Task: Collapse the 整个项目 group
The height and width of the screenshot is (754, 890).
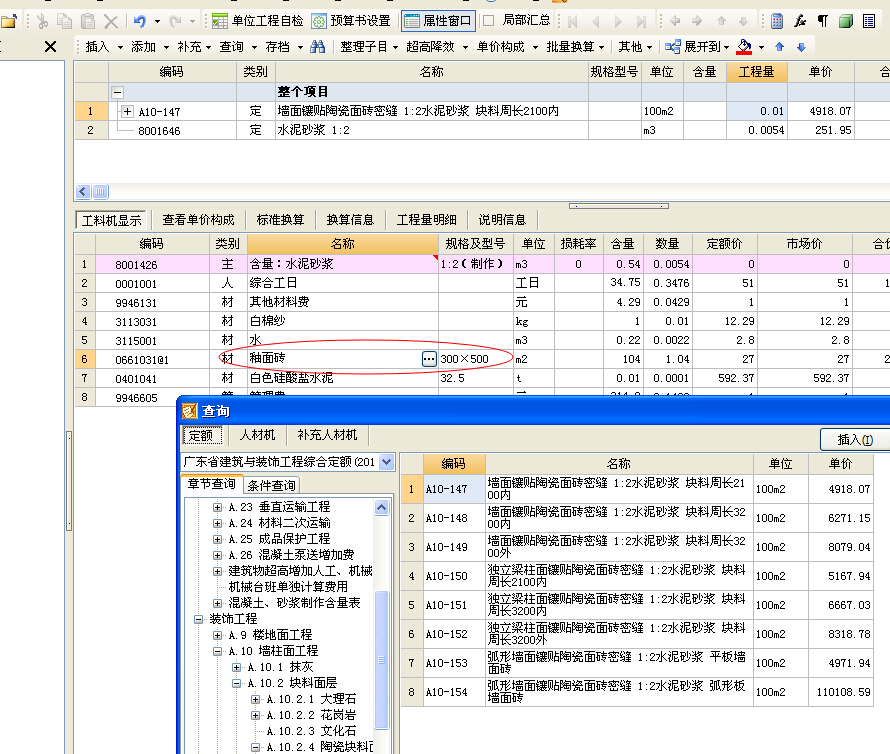Action: point(117,92)
